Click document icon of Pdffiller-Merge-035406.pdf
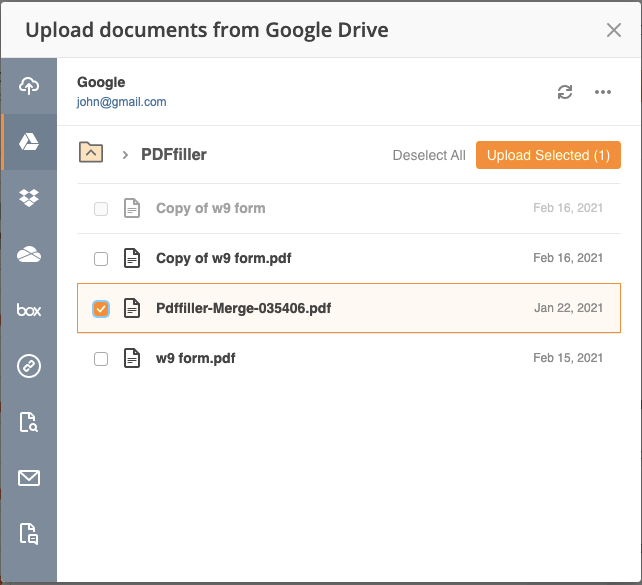642x585 pixels. pos(132,308)
